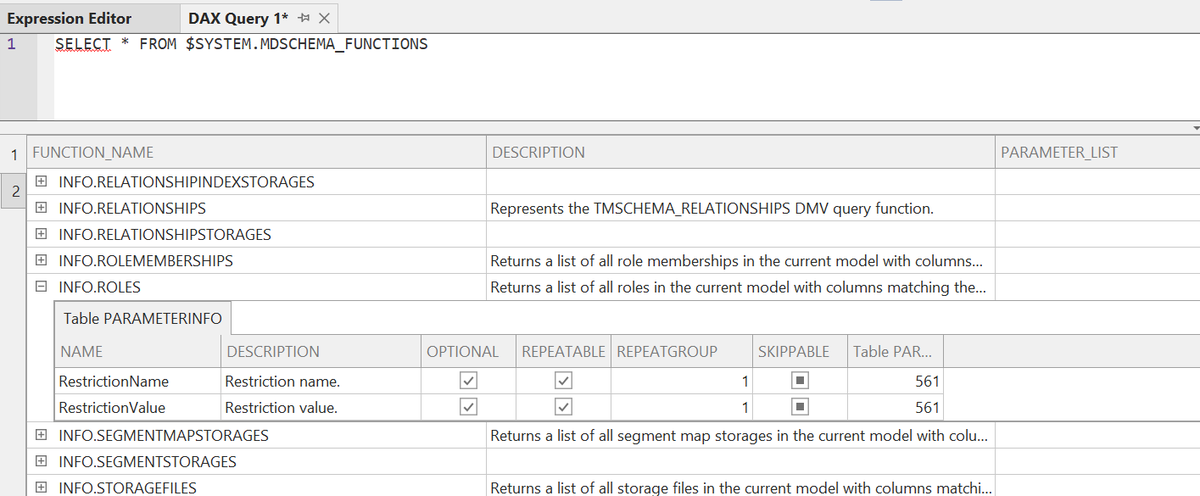This screenshot has height=496, width=1200.
Task: Click the RestrictionValue cell
Action: tap(136, 407)
